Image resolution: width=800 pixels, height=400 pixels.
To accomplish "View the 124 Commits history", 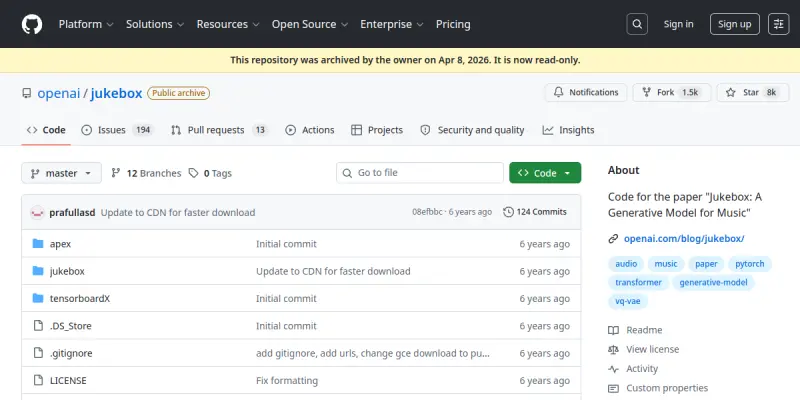I will (x=535, y=212).
